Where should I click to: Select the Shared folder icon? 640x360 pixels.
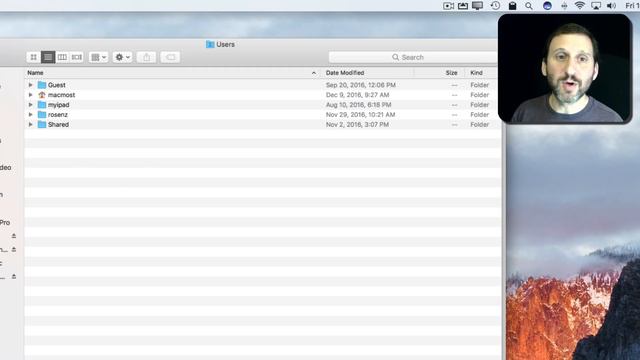click(x=42, y=124)
